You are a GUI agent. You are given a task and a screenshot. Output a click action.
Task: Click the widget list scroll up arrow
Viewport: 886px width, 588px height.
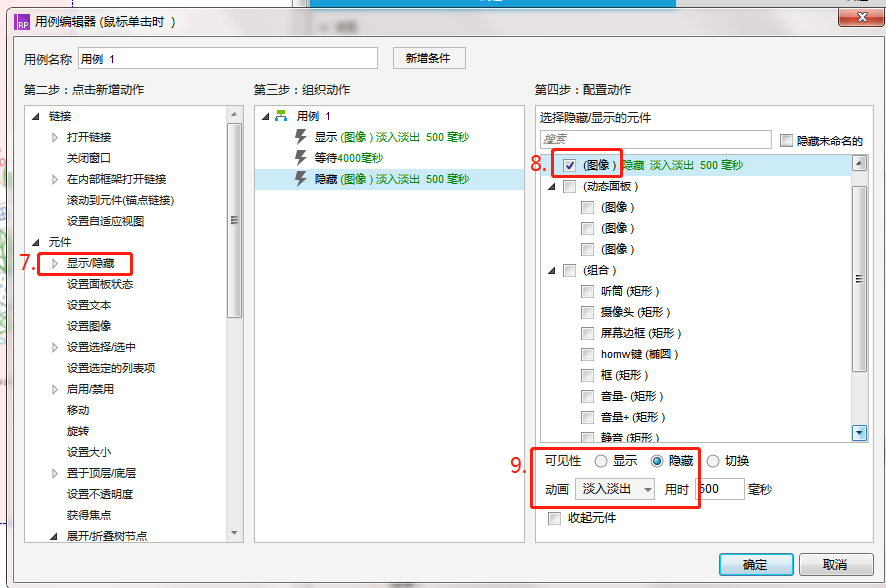(x=859, y=164)
